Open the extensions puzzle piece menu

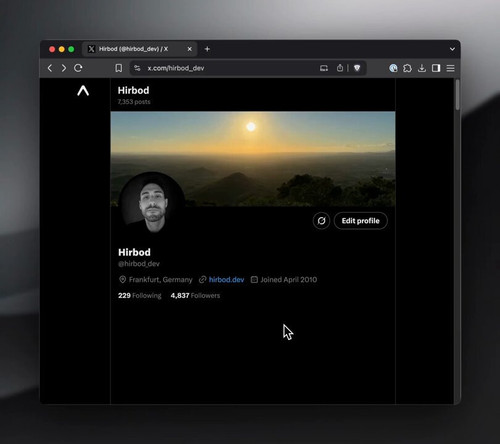click(407, 68)
